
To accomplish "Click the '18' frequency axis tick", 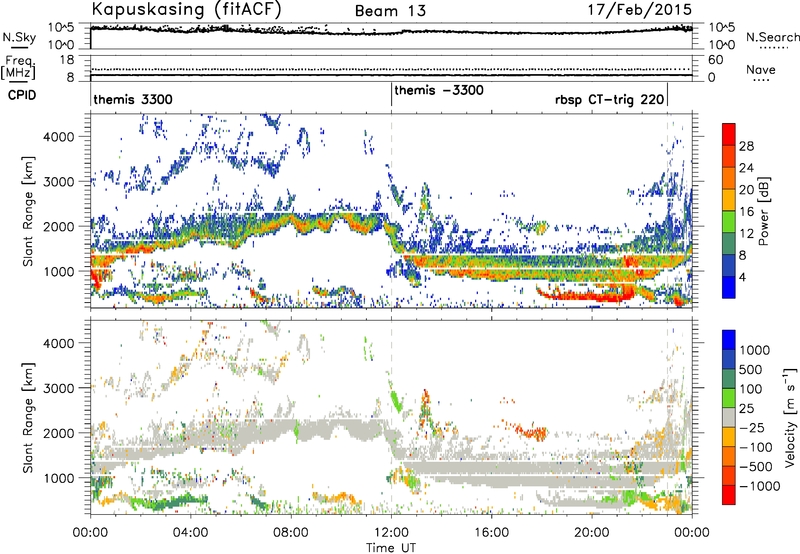I will point(67,60).
